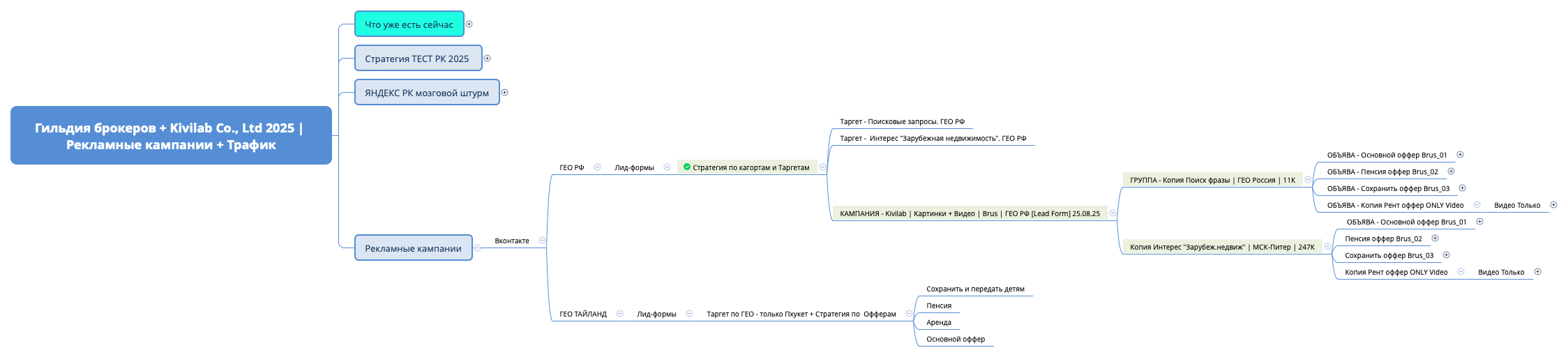Expand the Стратегия ТЕСТ РК 2025 branch
This screenshot has width=1568, height=357.
pyautogui.click(x=488, y=59)
